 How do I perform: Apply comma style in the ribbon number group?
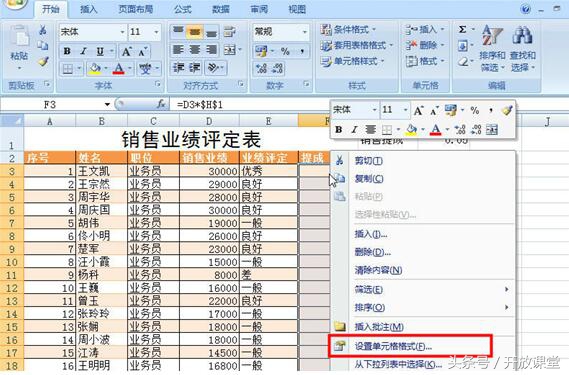point(302,51)
